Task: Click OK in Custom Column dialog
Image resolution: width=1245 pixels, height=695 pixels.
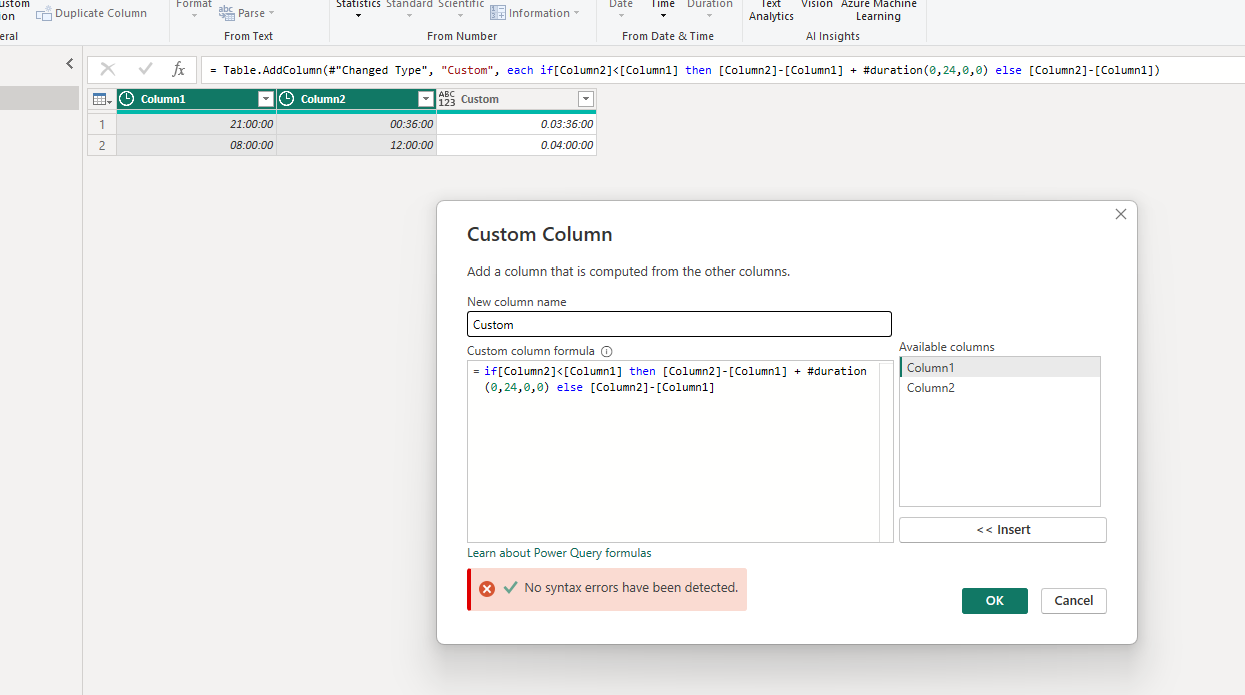Action: [995, 601]
